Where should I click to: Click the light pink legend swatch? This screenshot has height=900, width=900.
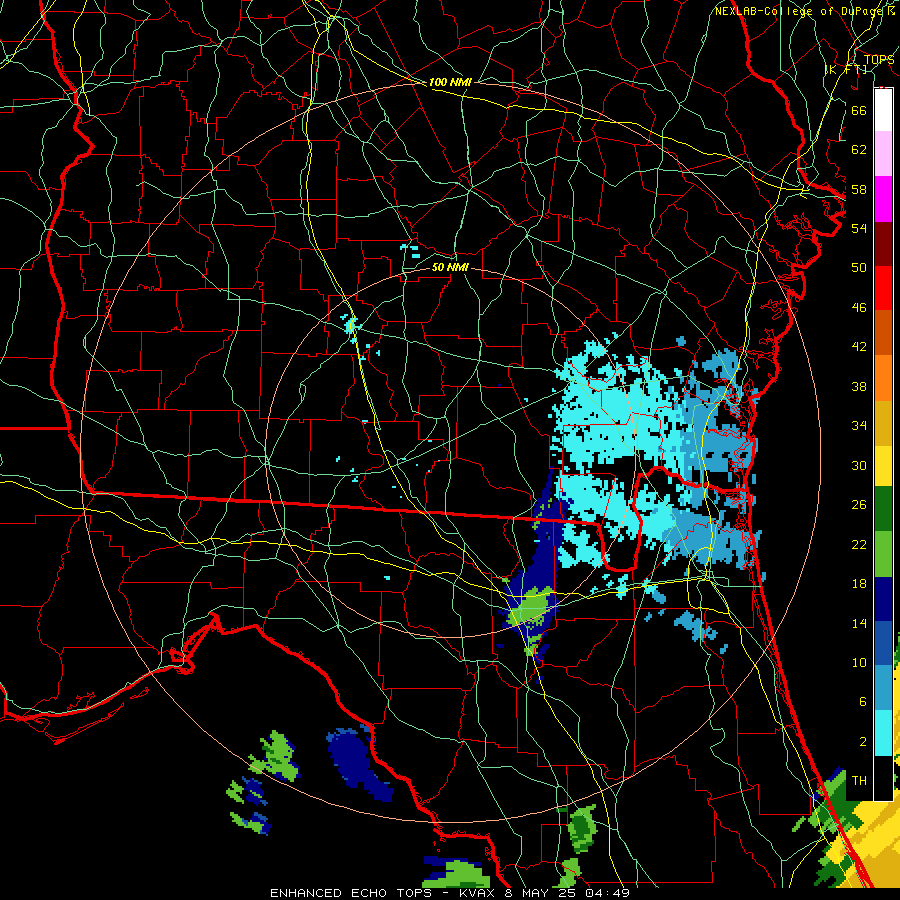click(x=883, y=154)
